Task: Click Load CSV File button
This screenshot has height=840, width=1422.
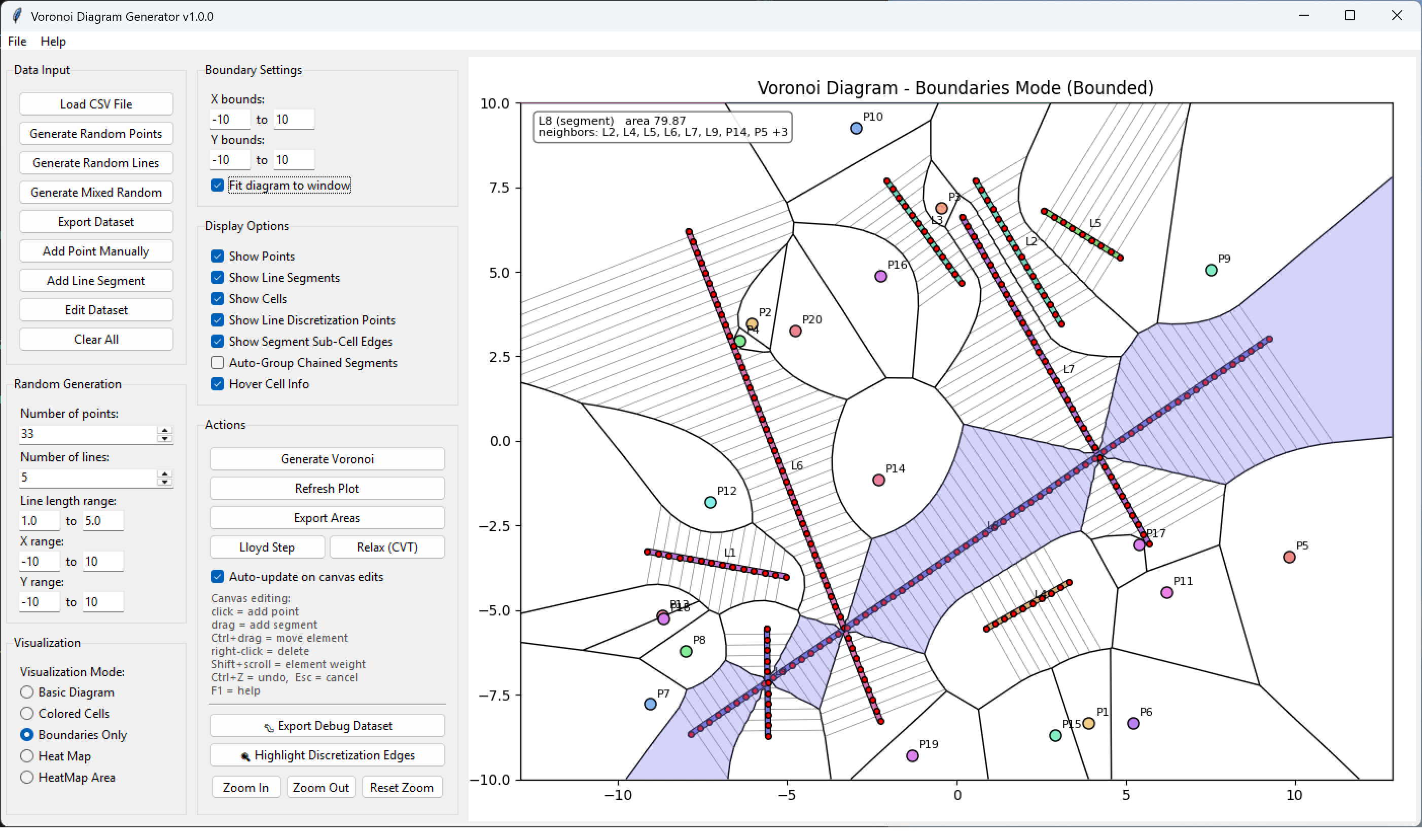Action: tap(96, 104)
